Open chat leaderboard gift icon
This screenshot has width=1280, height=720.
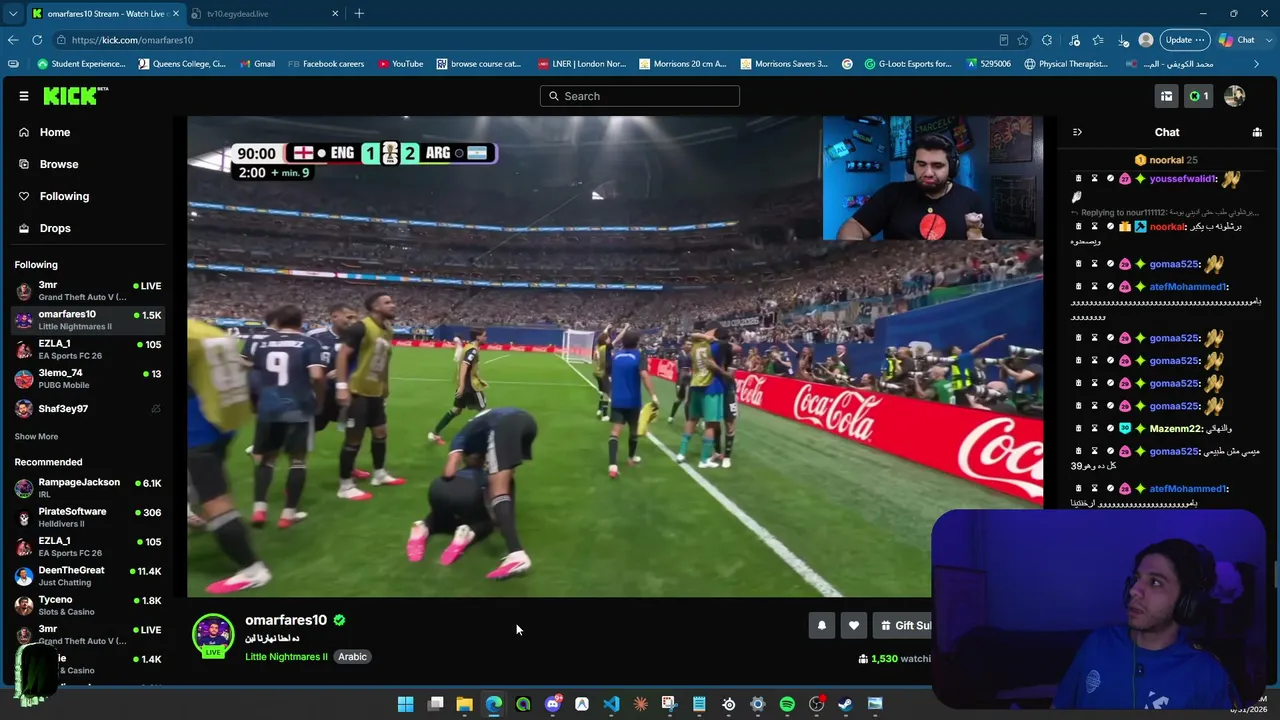[x=1257, y=132]
